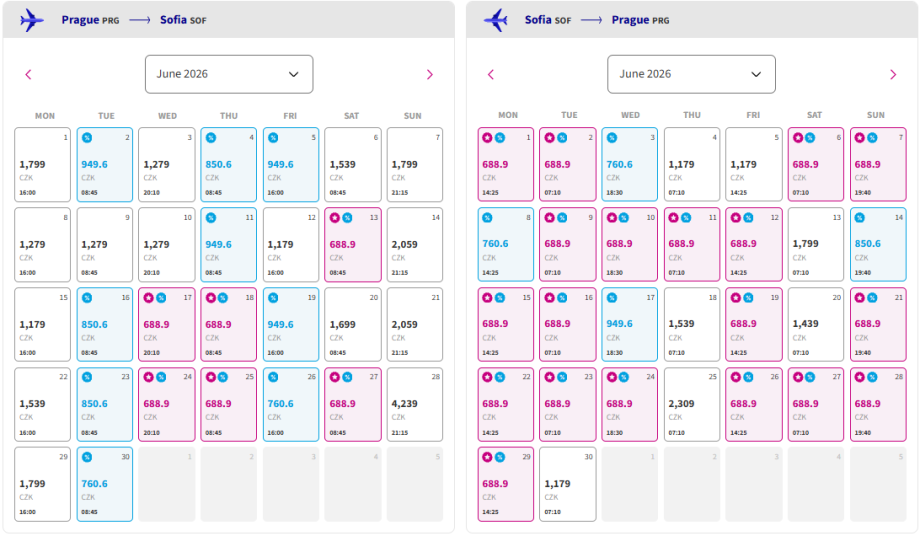The height and width of the screenshot is (536, 920).
Task: Click the star badge on Prague–Sofia June 27
Action: pos(334,377)
